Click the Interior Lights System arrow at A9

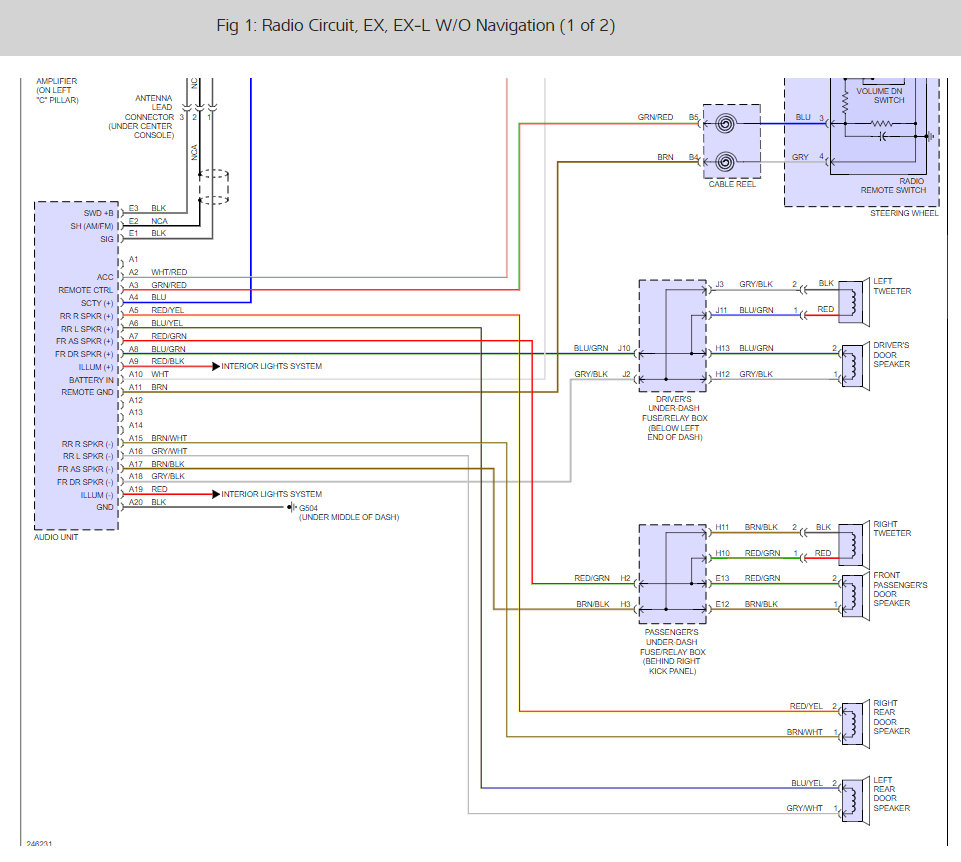[216, 366]
